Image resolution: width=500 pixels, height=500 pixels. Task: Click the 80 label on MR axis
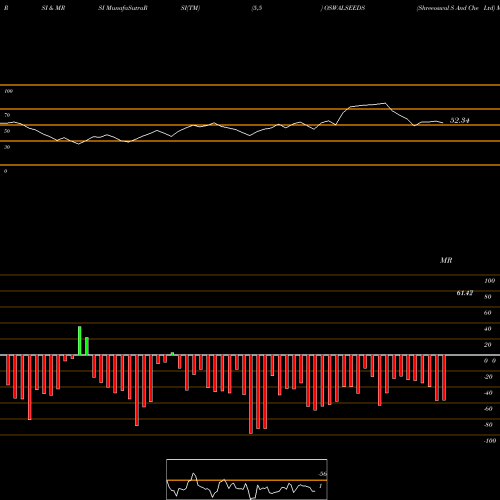(488, 297)
